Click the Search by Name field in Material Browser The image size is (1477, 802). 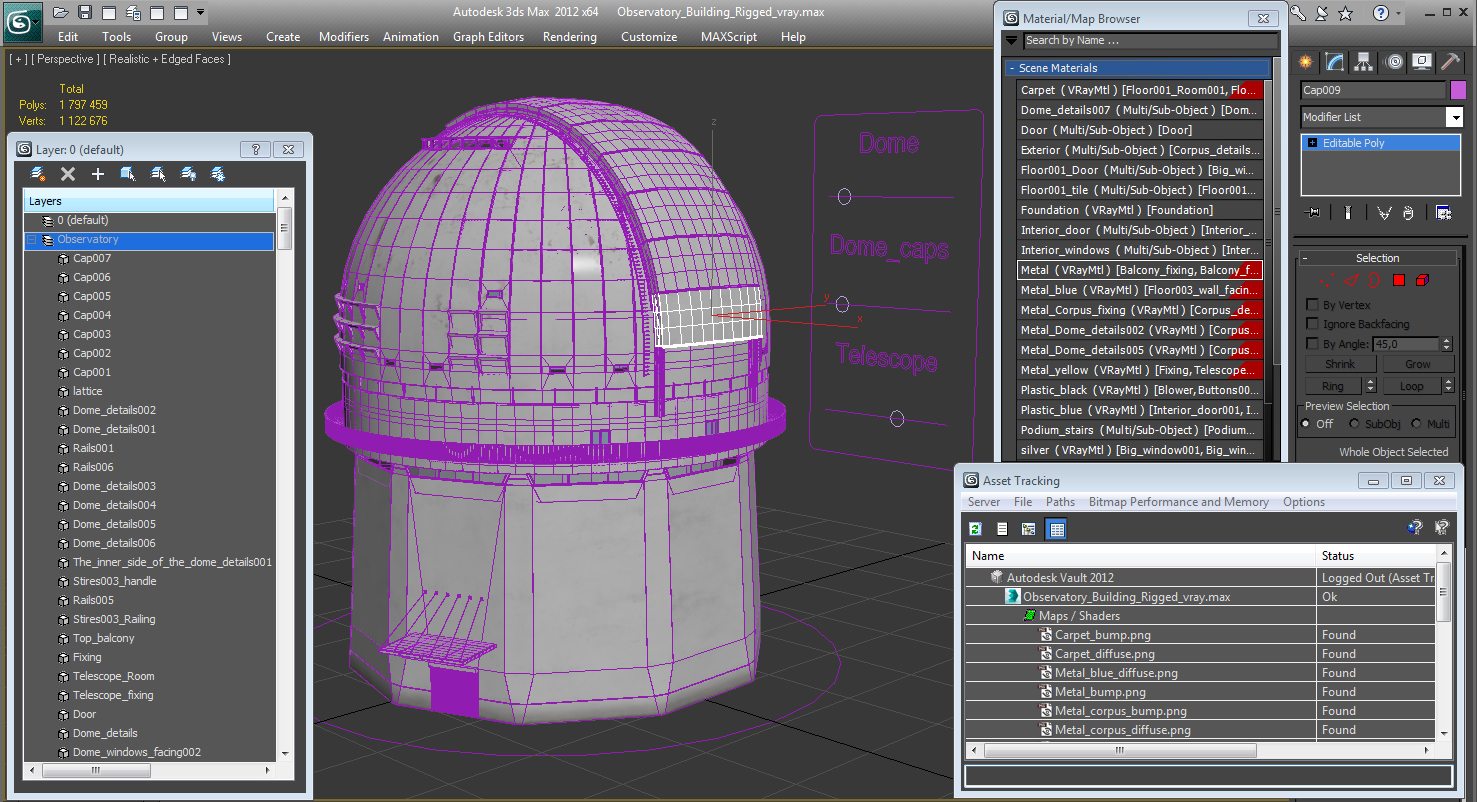tap(1150, 41)
